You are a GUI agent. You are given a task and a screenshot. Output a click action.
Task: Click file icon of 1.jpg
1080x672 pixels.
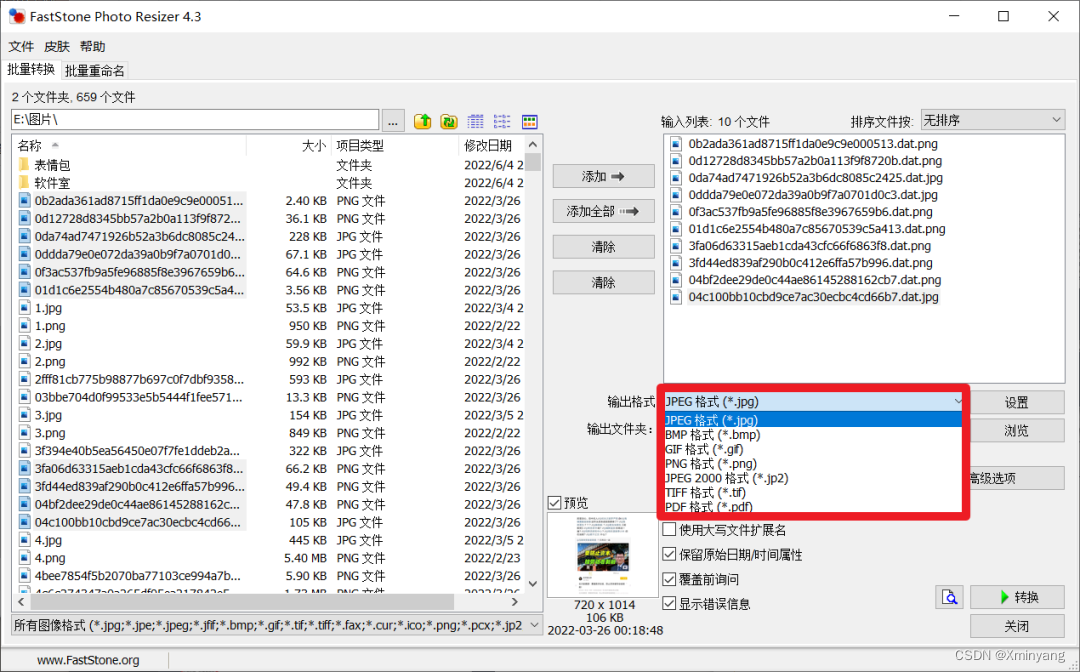tap(24, 308)
